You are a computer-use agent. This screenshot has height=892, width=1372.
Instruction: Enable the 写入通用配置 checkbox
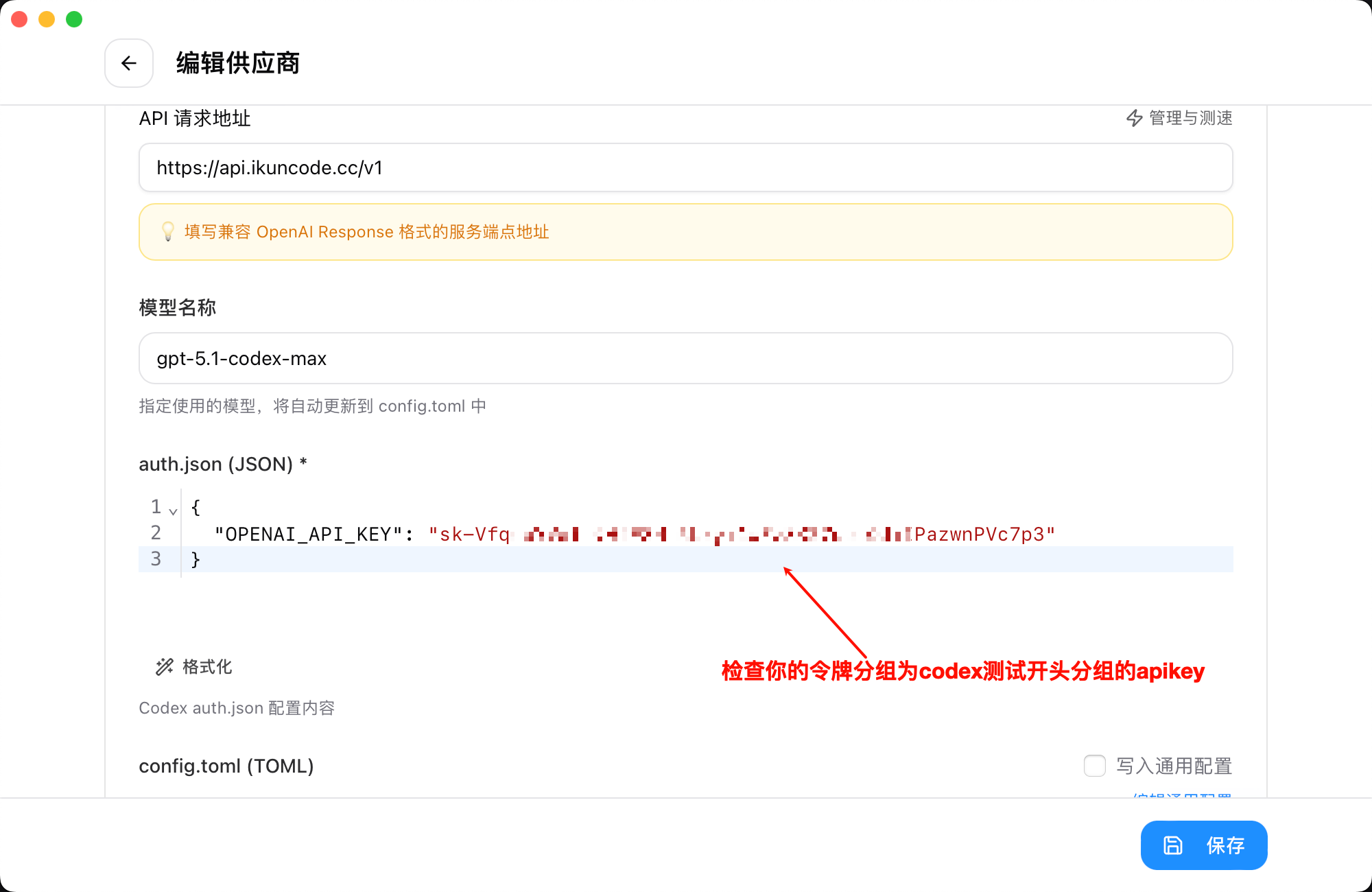click(x=1095, y=766)
